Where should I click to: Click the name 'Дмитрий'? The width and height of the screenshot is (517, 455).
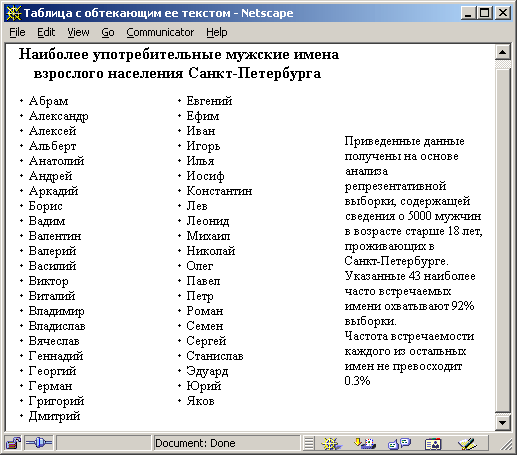pyautogui.click(x=55, y=416)
